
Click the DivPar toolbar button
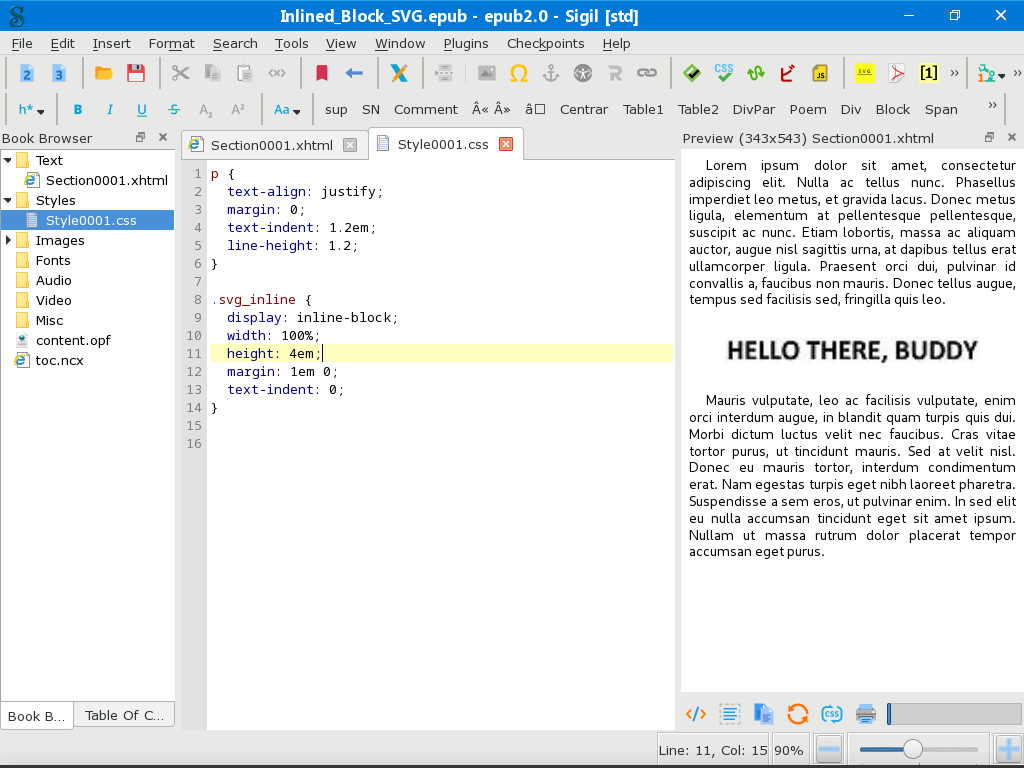753,110
